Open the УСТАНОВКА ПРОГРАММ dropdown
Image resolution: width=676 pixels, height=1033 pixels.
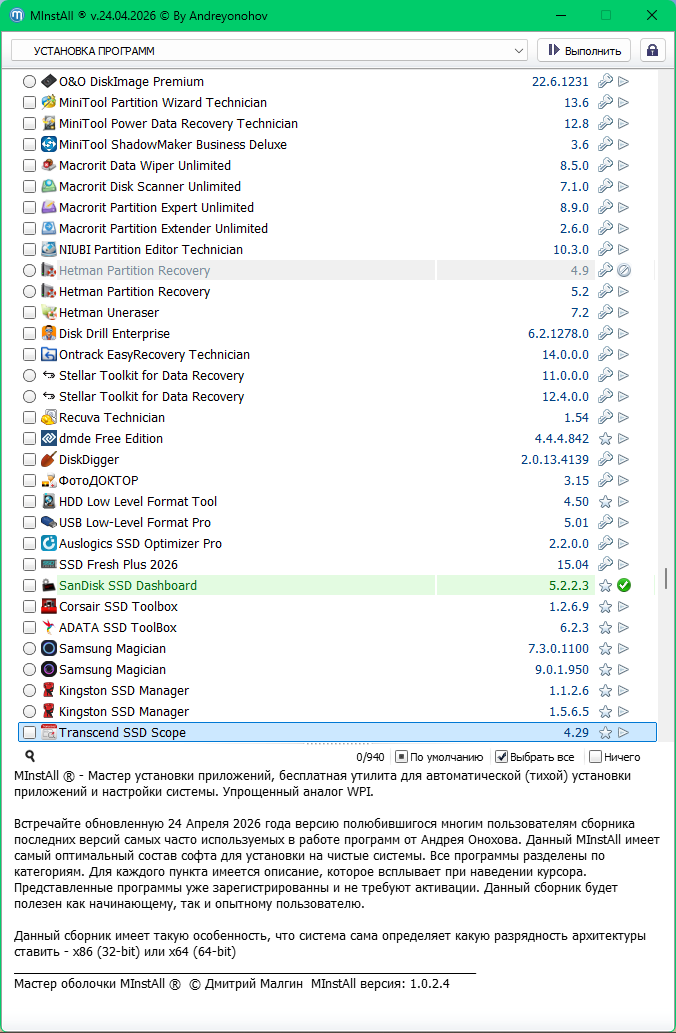(518, 50)
